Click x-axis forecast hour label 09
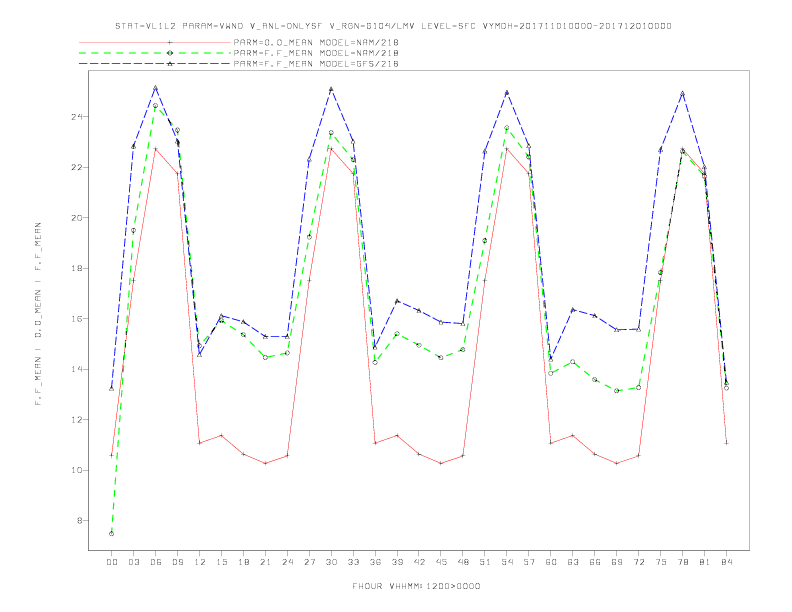The image size is (792, 612). pyautogui.click(x=177, y=562)
